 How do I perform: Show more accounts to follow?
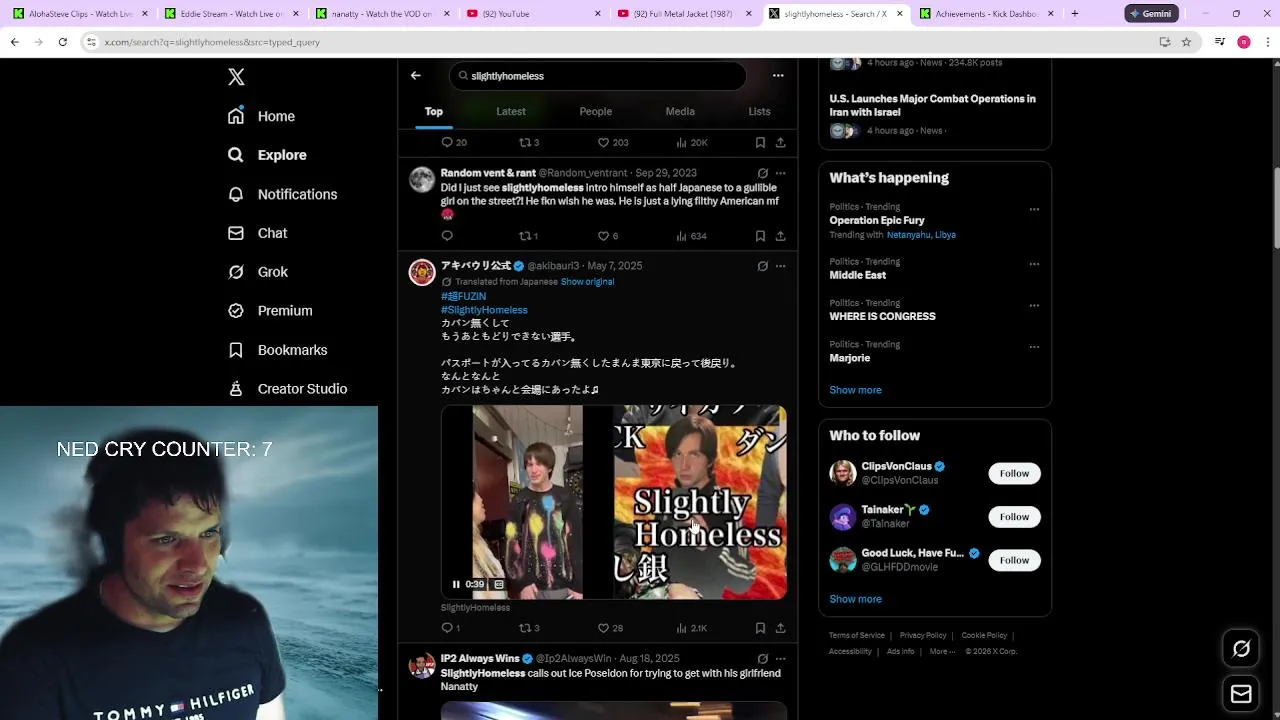click(x=855, y=599)
